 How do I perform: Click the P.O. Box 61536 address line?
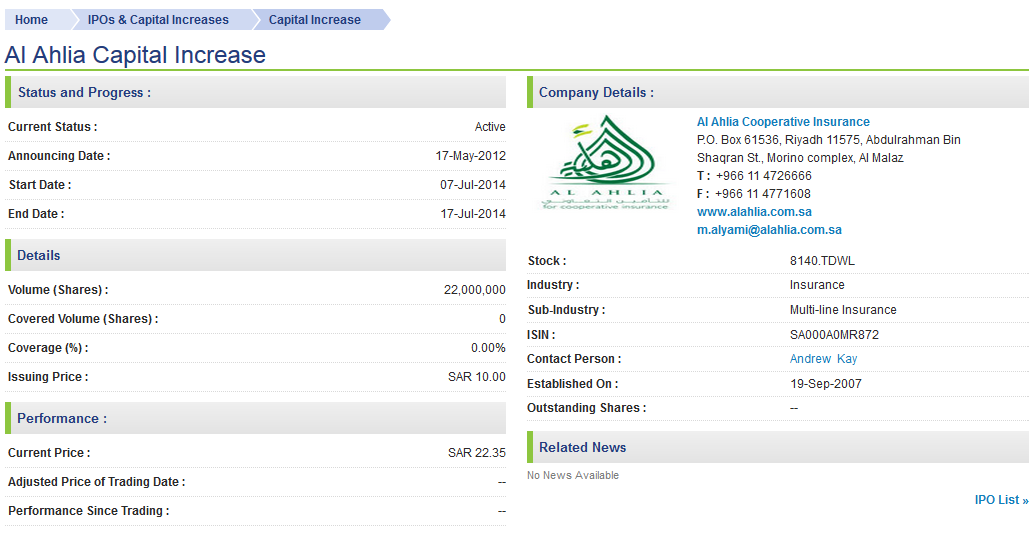coord(829,140)
